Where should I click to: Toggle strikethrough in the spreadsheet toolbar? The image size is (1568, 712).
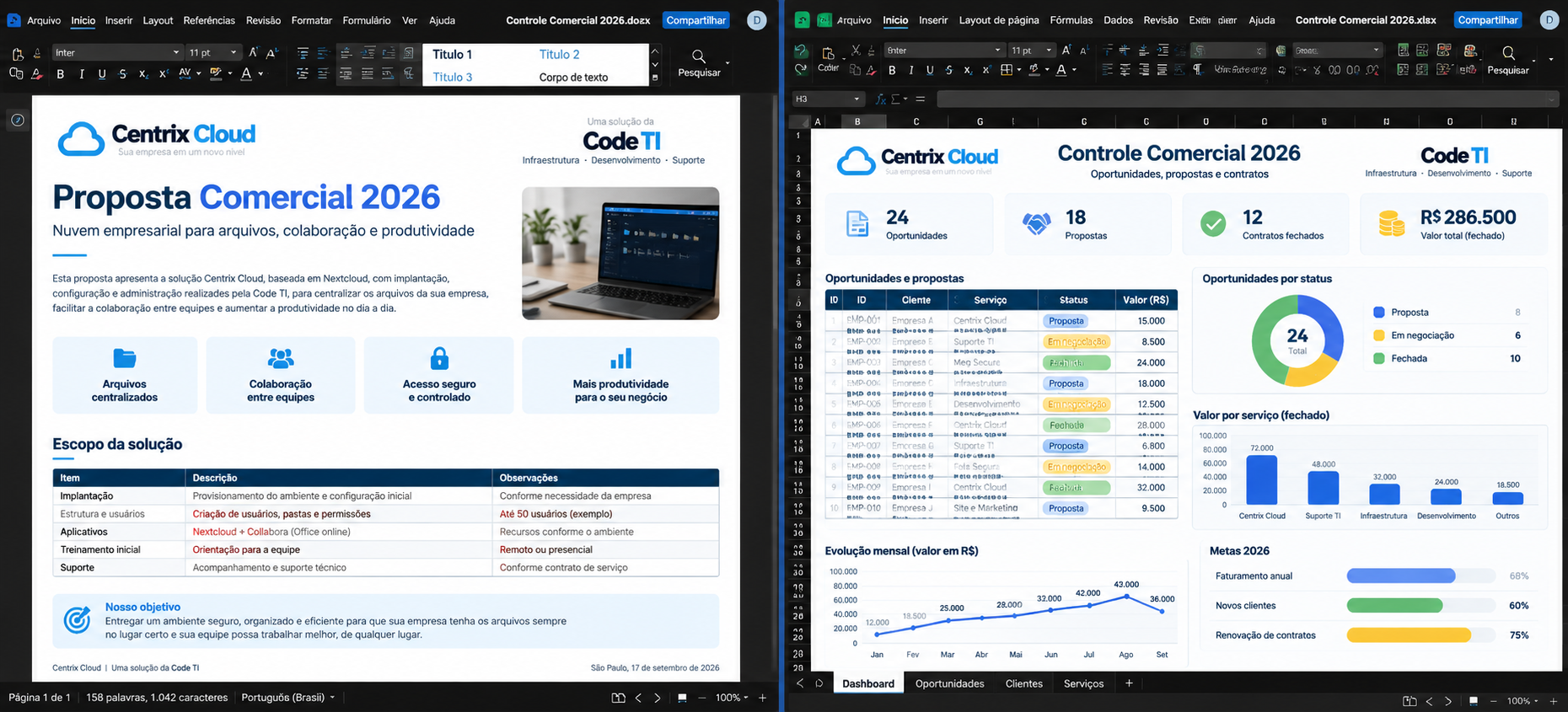pyautogui.click(x=949, y=70)
